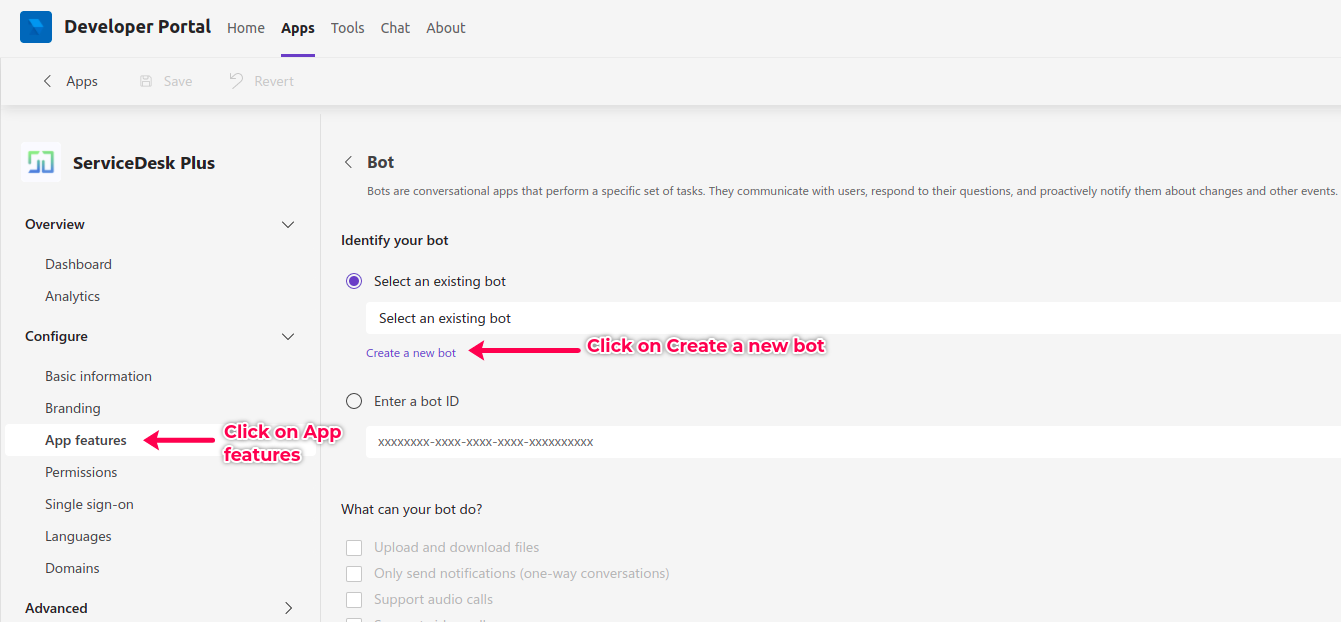Image resolution: width=1341 pixels, height=622 pixels.
Task: Click the 'Create a new bot' link
Action: point(411,353)
